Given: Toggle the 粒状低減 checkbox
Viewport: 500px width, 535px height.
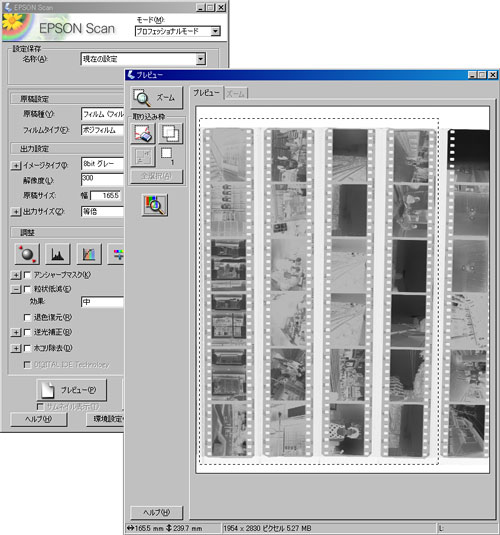Looking at the screenshot, I should tap(27, 289).
